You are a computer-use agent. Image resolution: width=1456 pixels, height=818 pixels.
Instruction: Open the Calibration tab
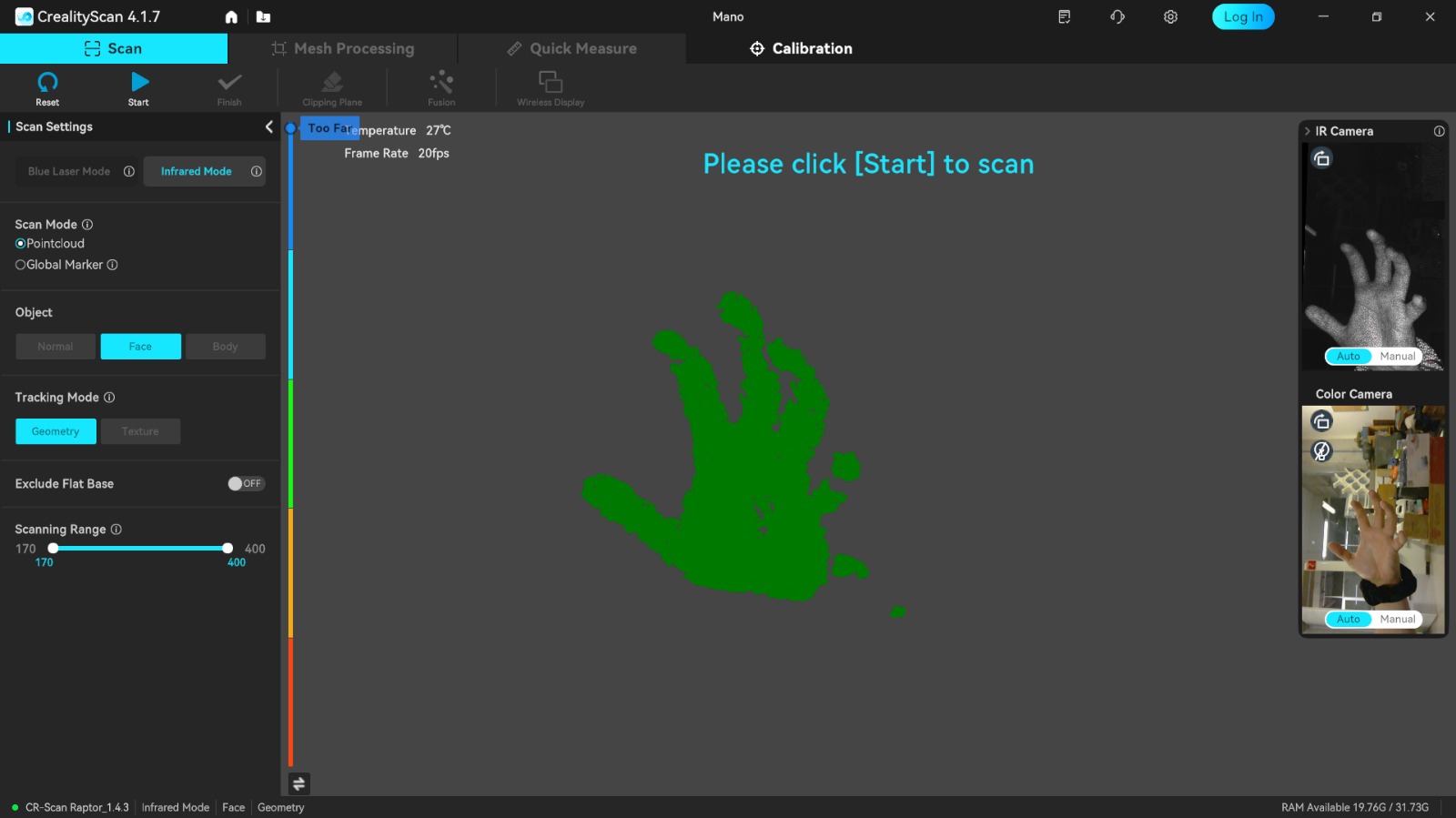[x=801, y=48]
